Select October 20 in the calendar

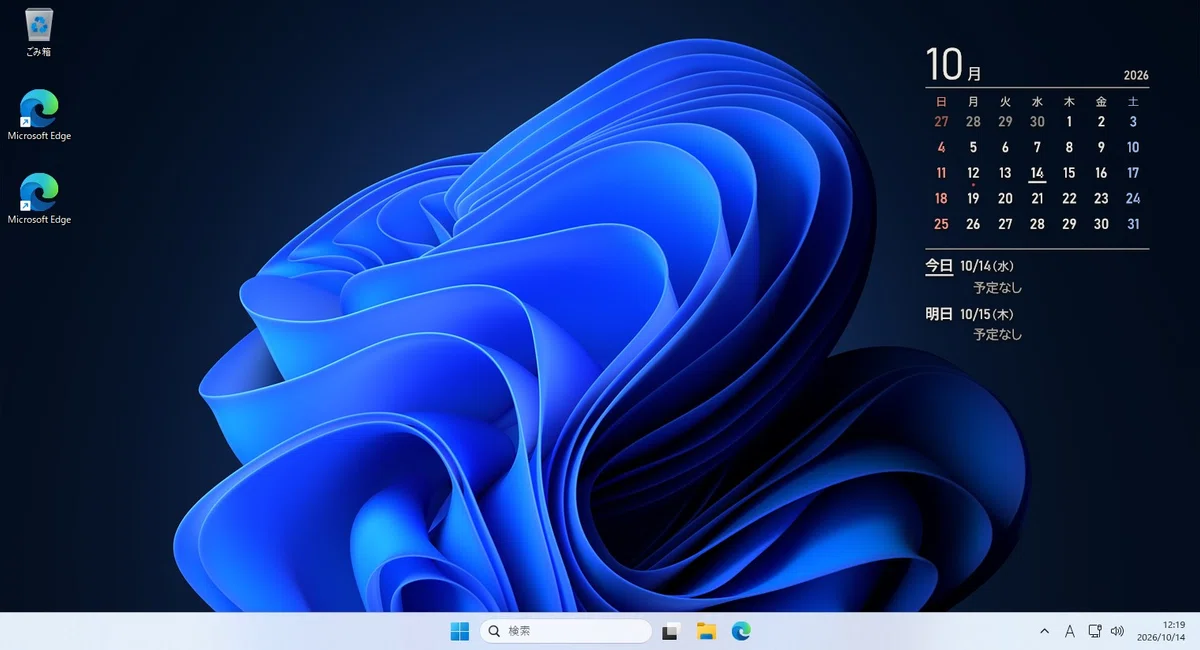tap(1005, 198)
